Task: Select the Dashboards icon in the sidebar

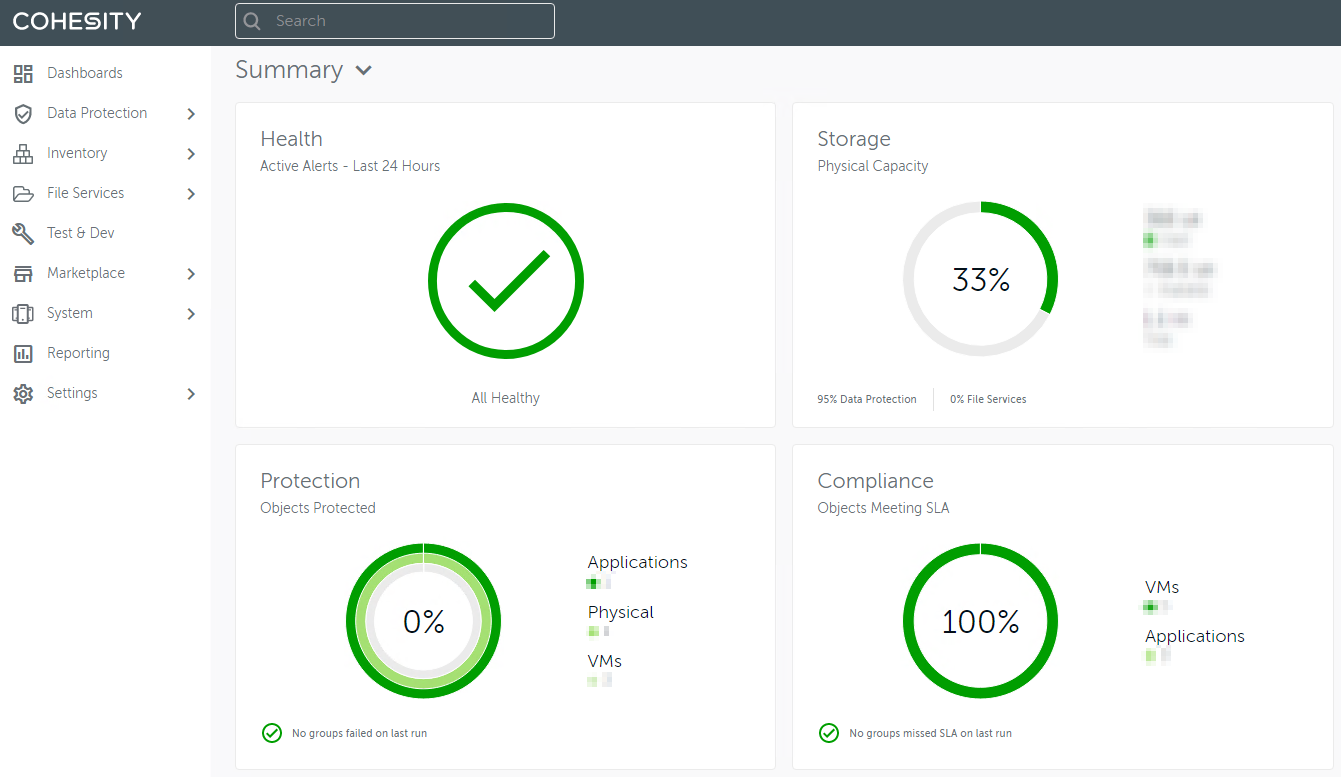Action: pos(22,73)
